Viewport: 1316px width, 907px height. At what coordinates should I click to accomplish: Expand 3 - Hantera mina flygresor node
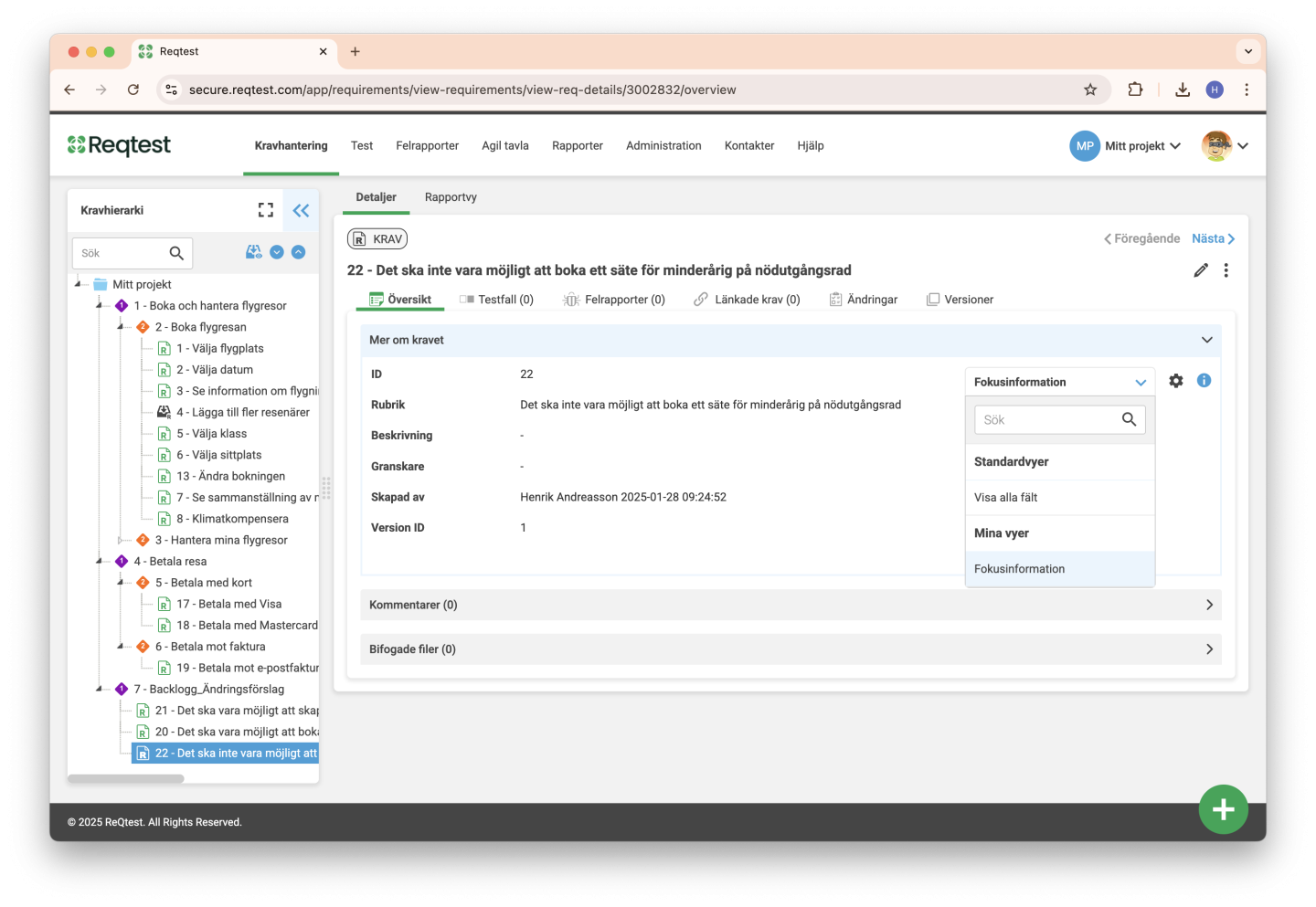pos(122,540)
